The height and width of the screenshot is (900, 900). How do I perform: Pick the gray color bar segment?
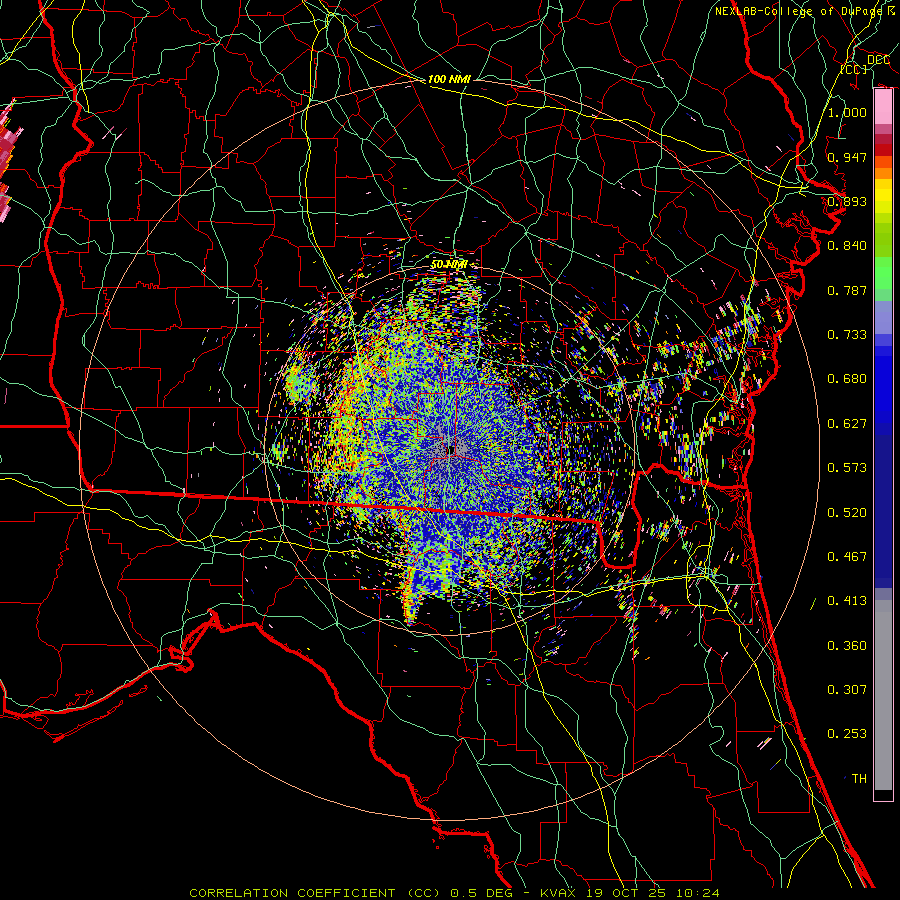pyautogui.click(x=883, y=695)
